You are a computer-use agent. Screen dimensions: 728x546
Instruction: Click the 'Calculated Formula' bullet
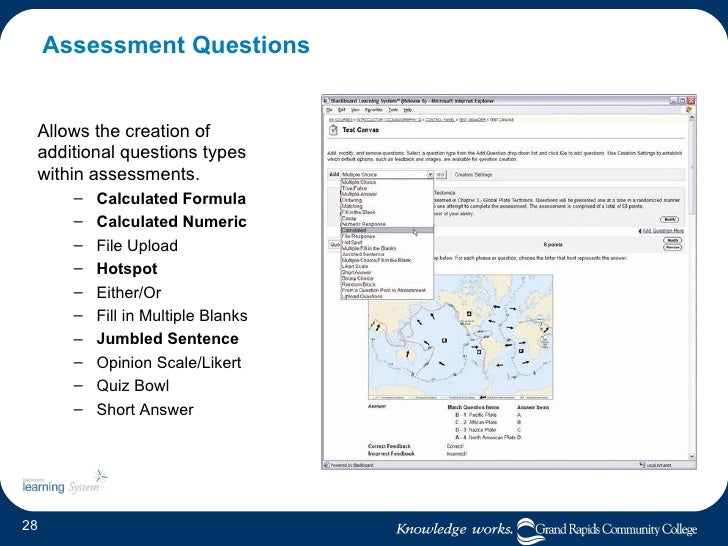click(x=171, y=198)
